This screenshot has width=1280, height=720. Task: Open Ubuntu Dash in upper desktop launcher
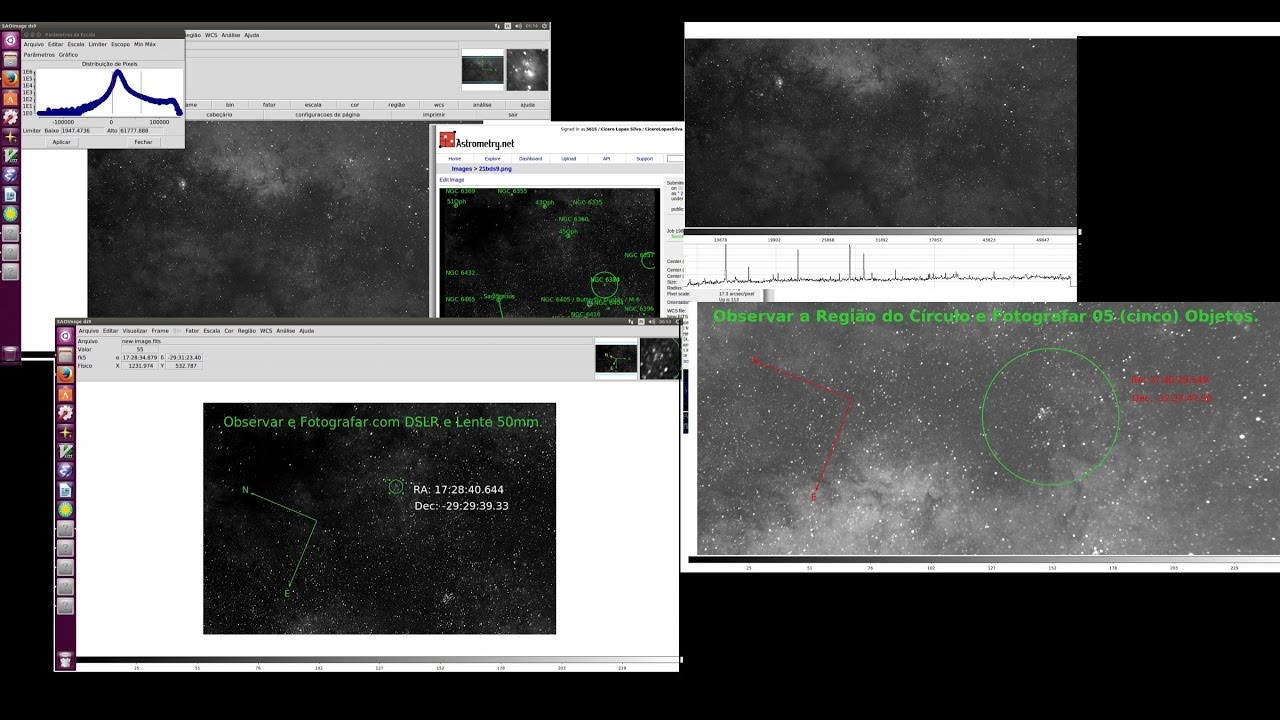click(10, 40)
